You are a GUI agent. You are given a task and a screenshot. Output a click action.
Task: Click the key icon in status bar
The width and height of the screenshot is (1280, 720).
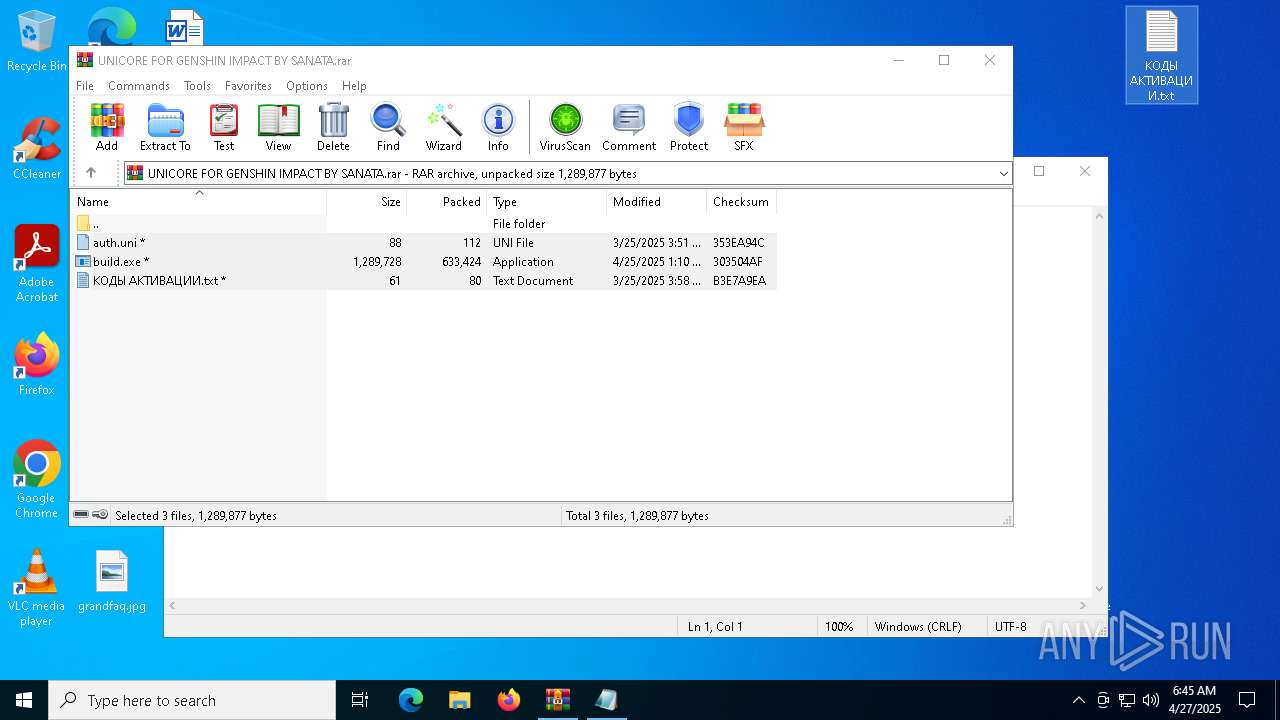tap(100, 515)
